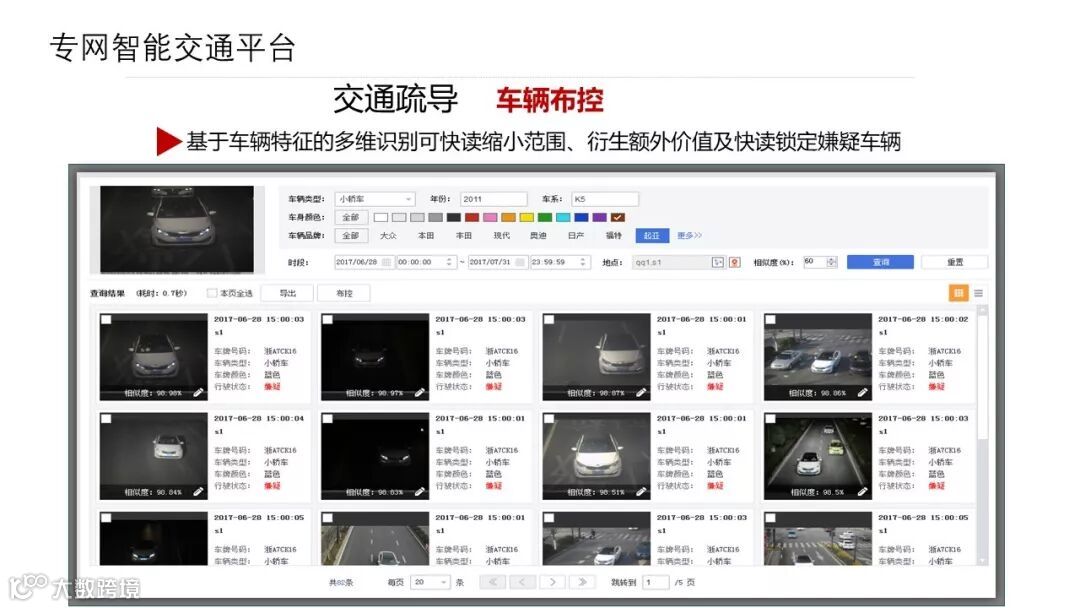Click edit pencil on the 98.84% similarity card
The height and width of the screenshot is (608, 1080).
[x=198, y=492]
